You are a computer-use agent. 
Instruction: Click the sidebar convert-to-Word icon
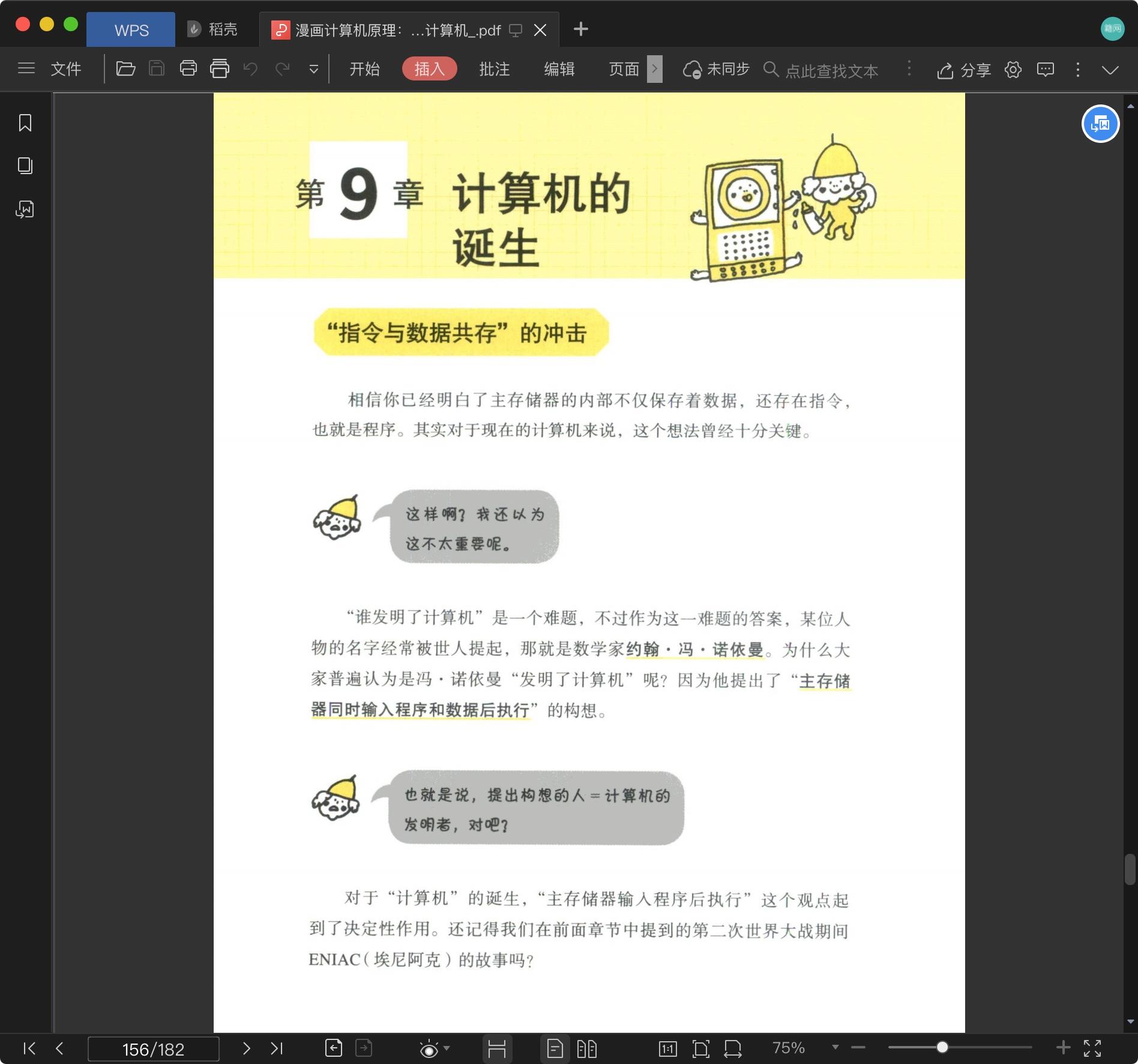point(25,209)
